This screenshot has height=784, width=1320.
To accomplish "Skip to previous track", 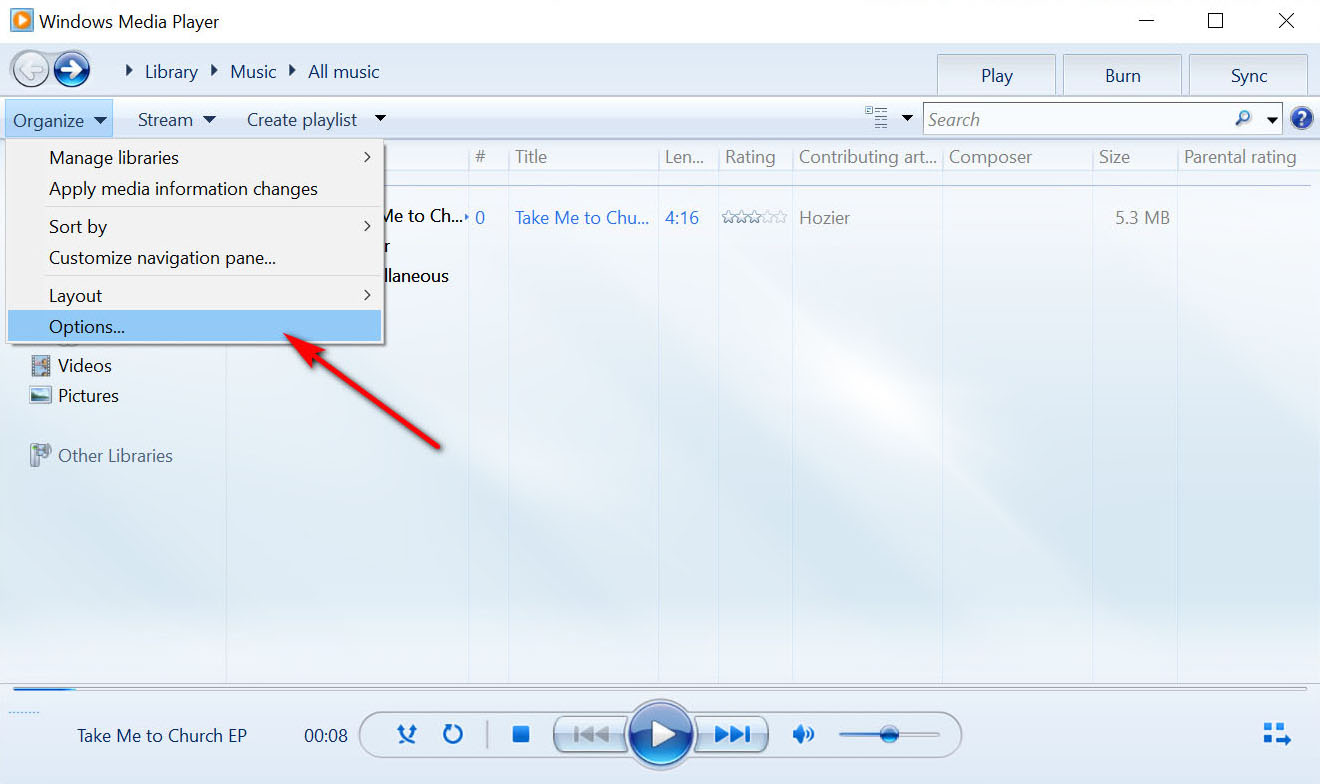I will pos(590,735).
